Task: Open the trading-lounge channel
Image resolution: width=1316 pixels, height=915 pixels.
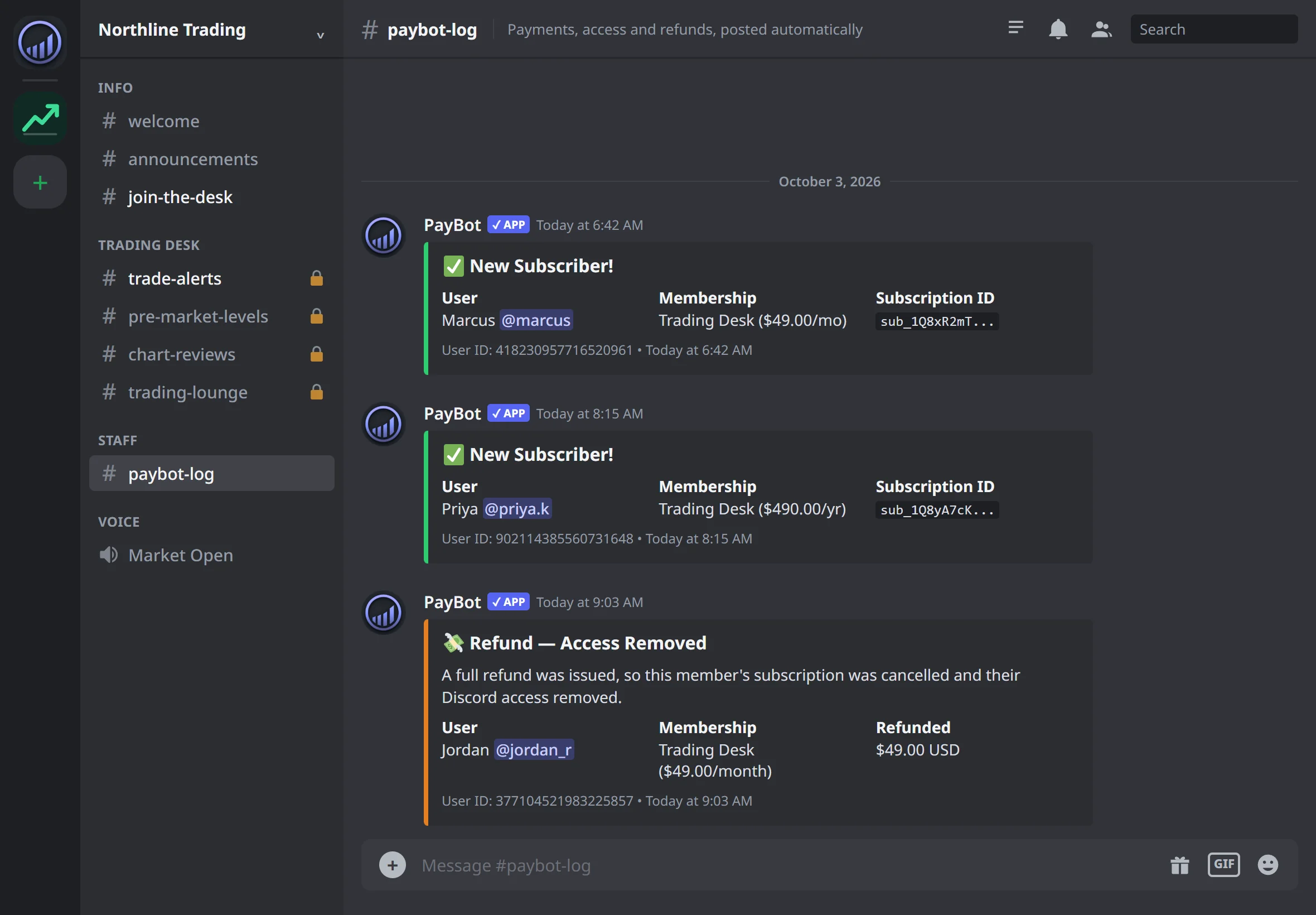Action: pos(211,392)
